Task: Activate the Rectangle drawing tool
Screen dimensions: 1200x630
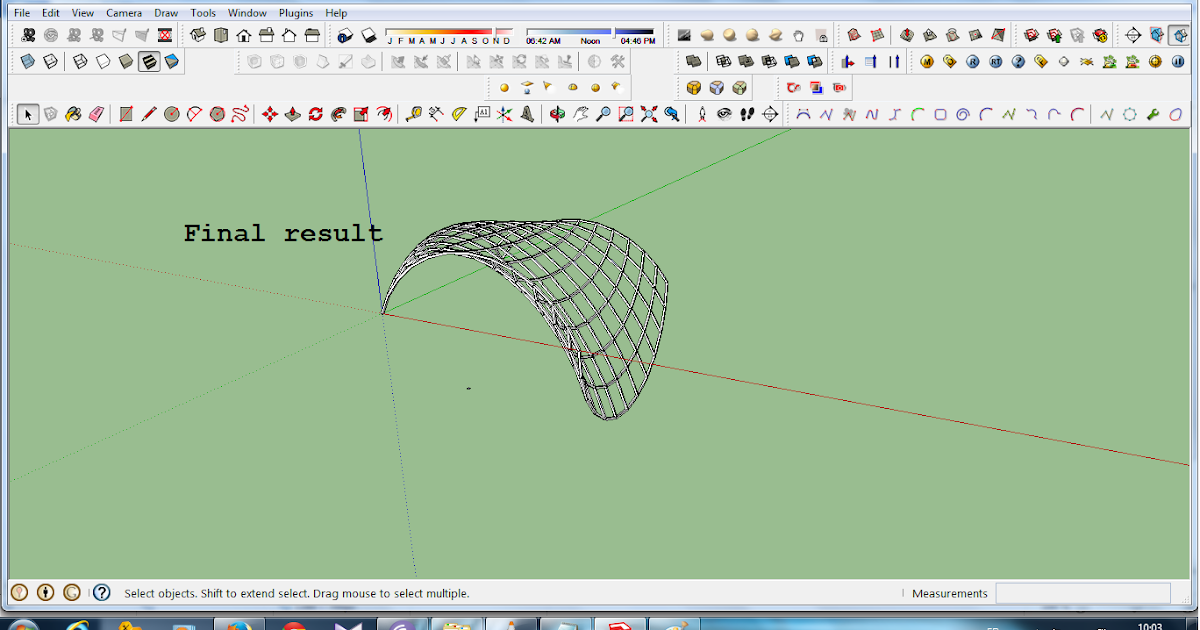Action: tap(126, 114)
